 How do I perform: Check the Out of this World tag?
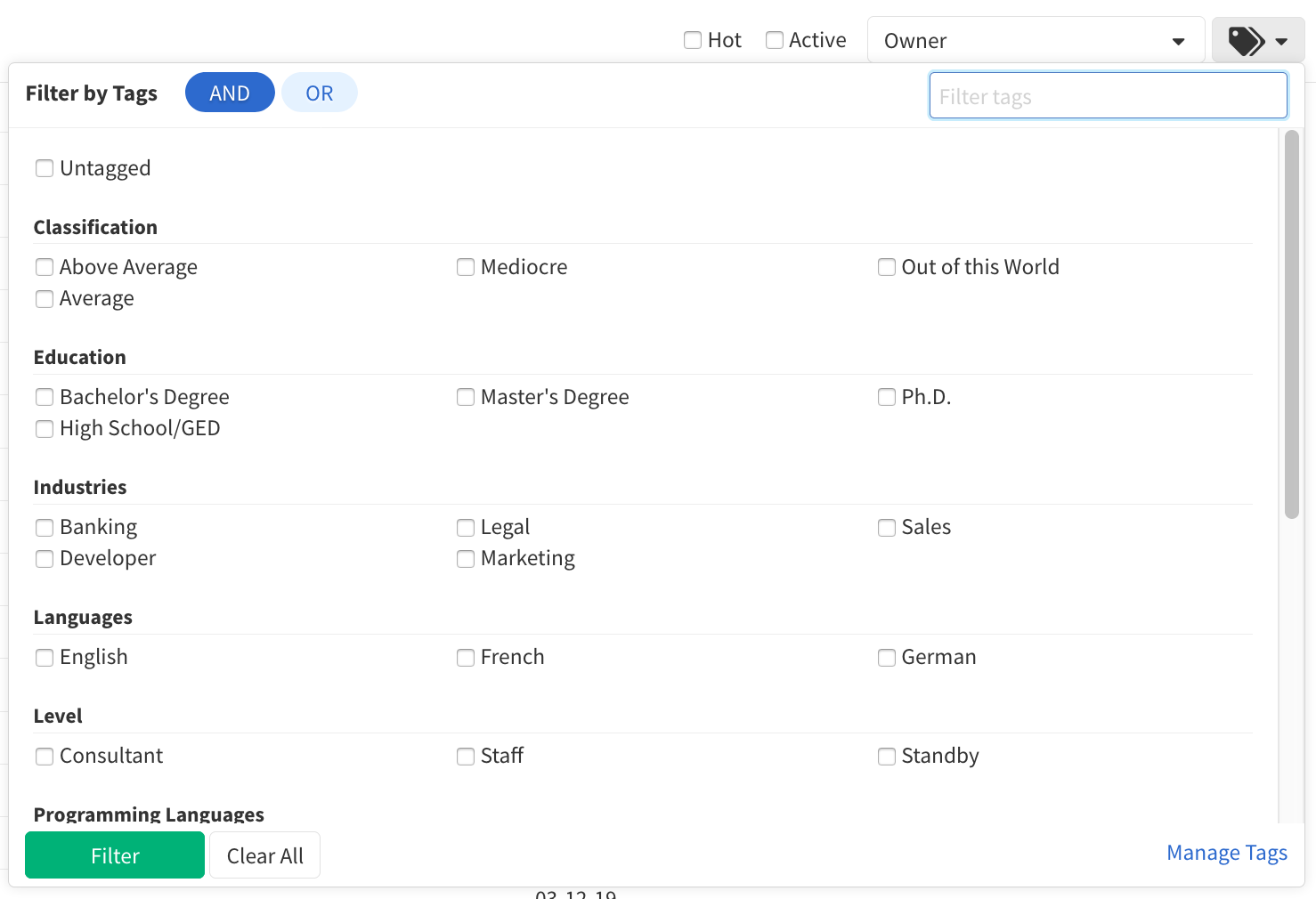(886, 267)
